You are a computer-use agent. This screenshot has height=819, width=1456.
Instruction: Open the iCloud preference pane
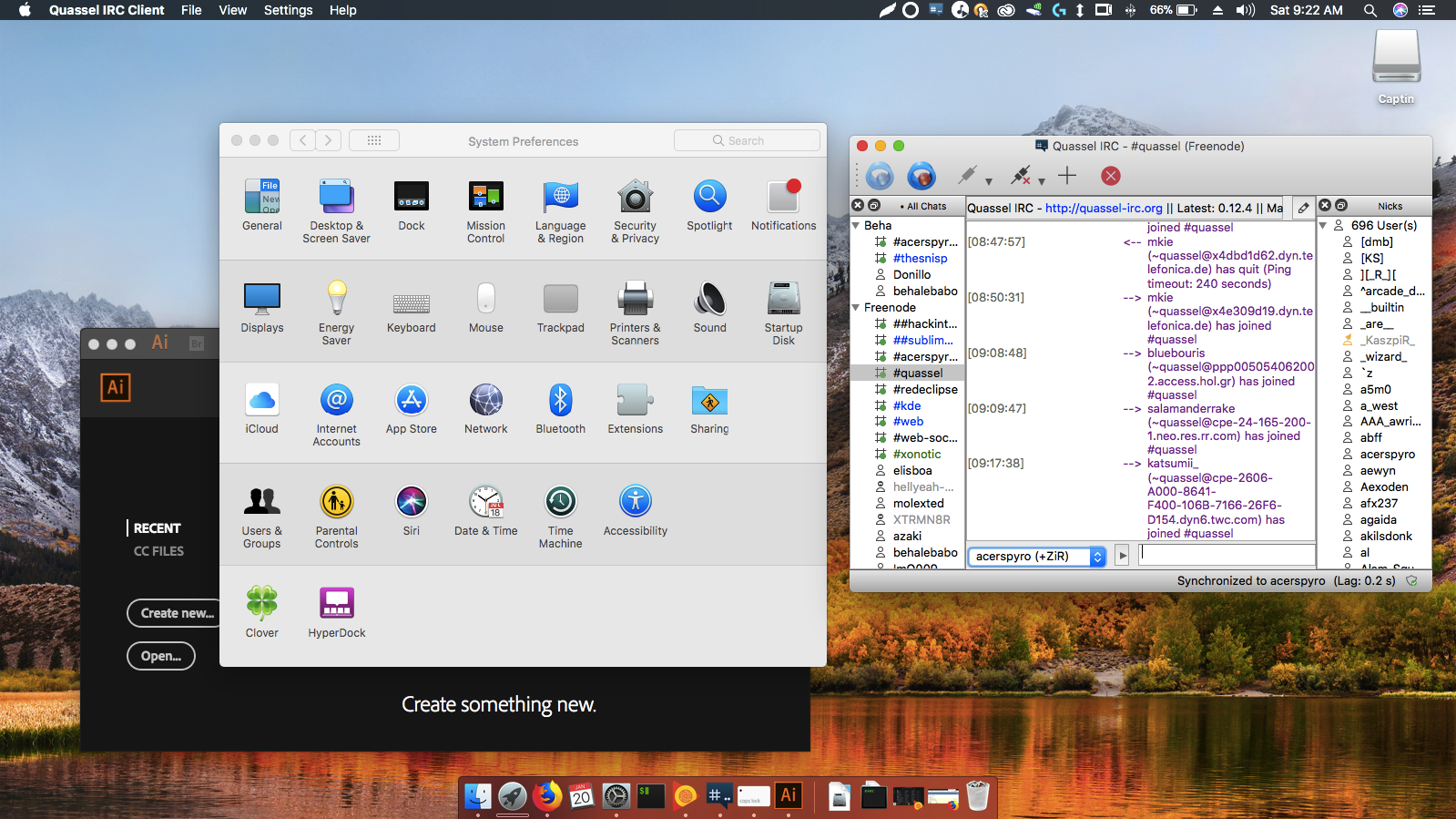pyautogui.click(x=262, y=409)
